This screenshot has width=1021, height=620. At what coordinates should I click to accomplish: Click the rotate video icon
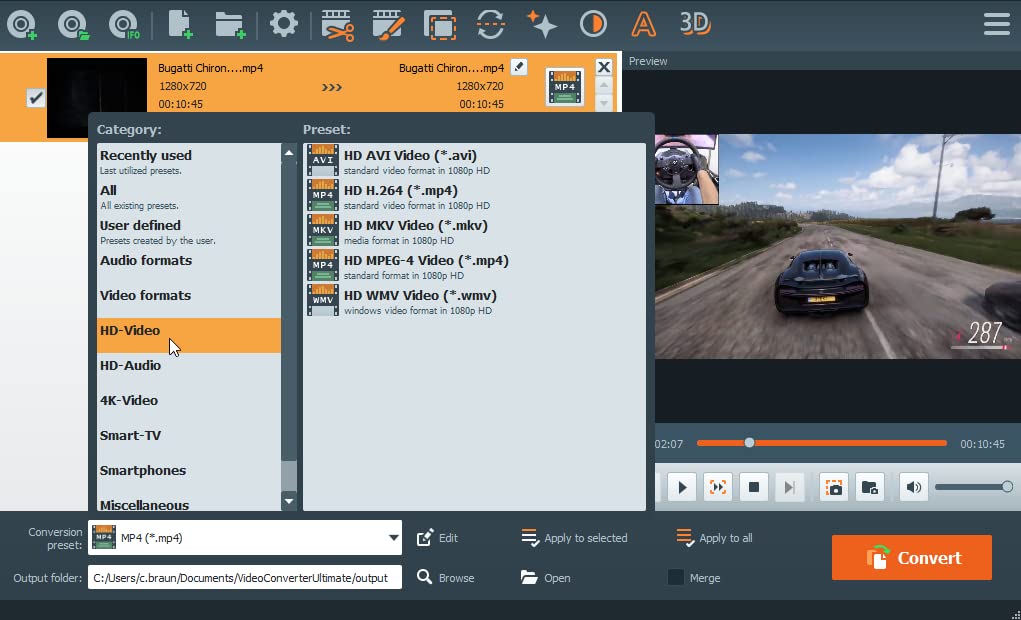pos(490,25)
